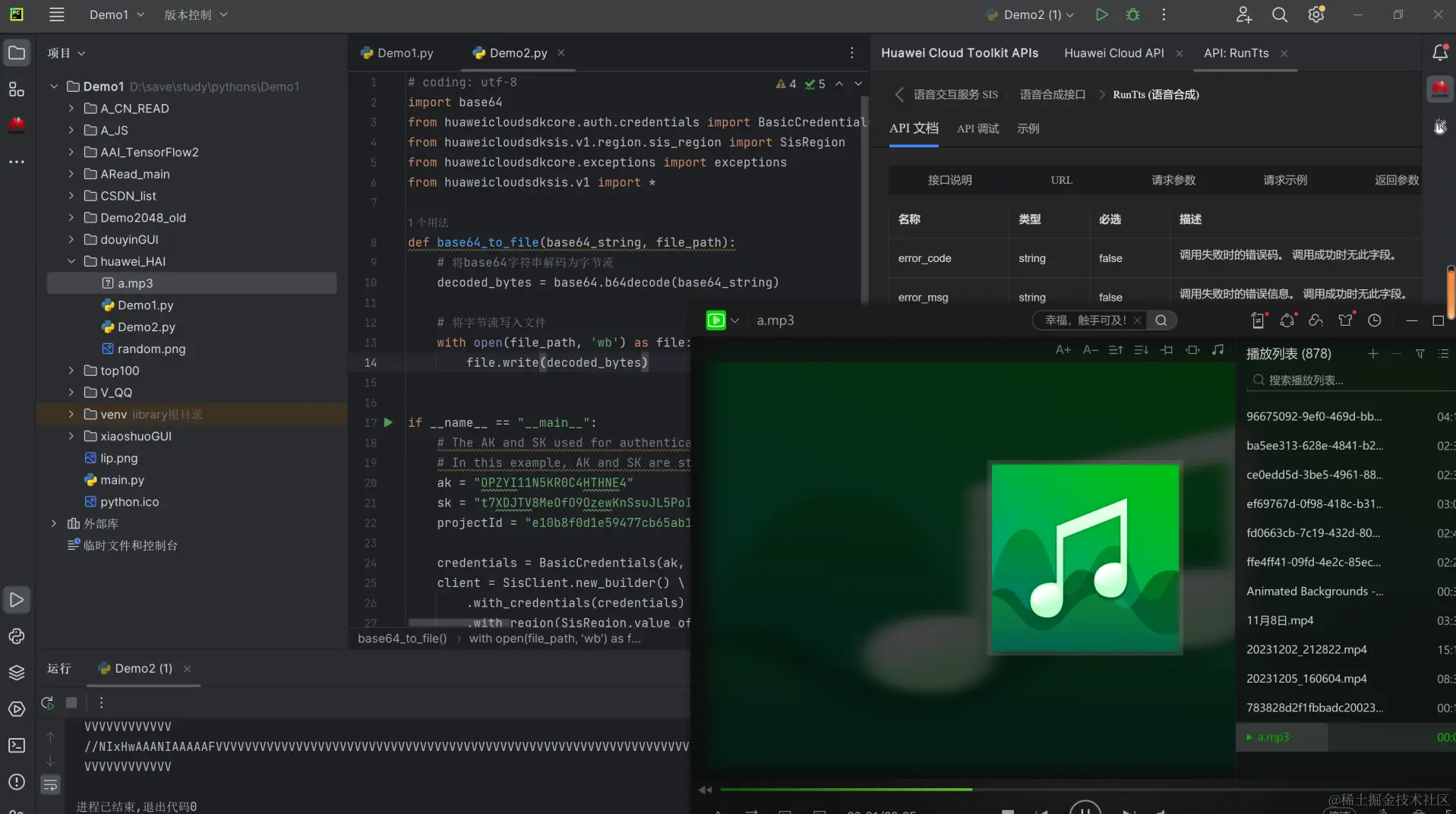Open the Structure tool window icon
1456x814 pixels.
tap(17, 90)
